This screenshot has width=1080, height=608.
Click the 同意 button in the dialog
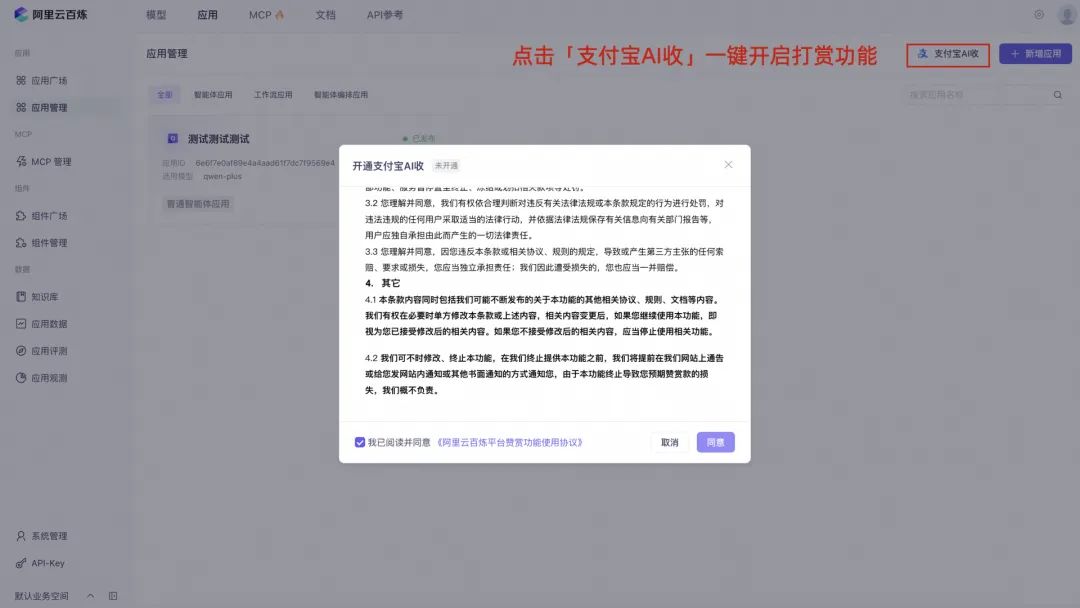pyautogui.click(x=715, y=442)
